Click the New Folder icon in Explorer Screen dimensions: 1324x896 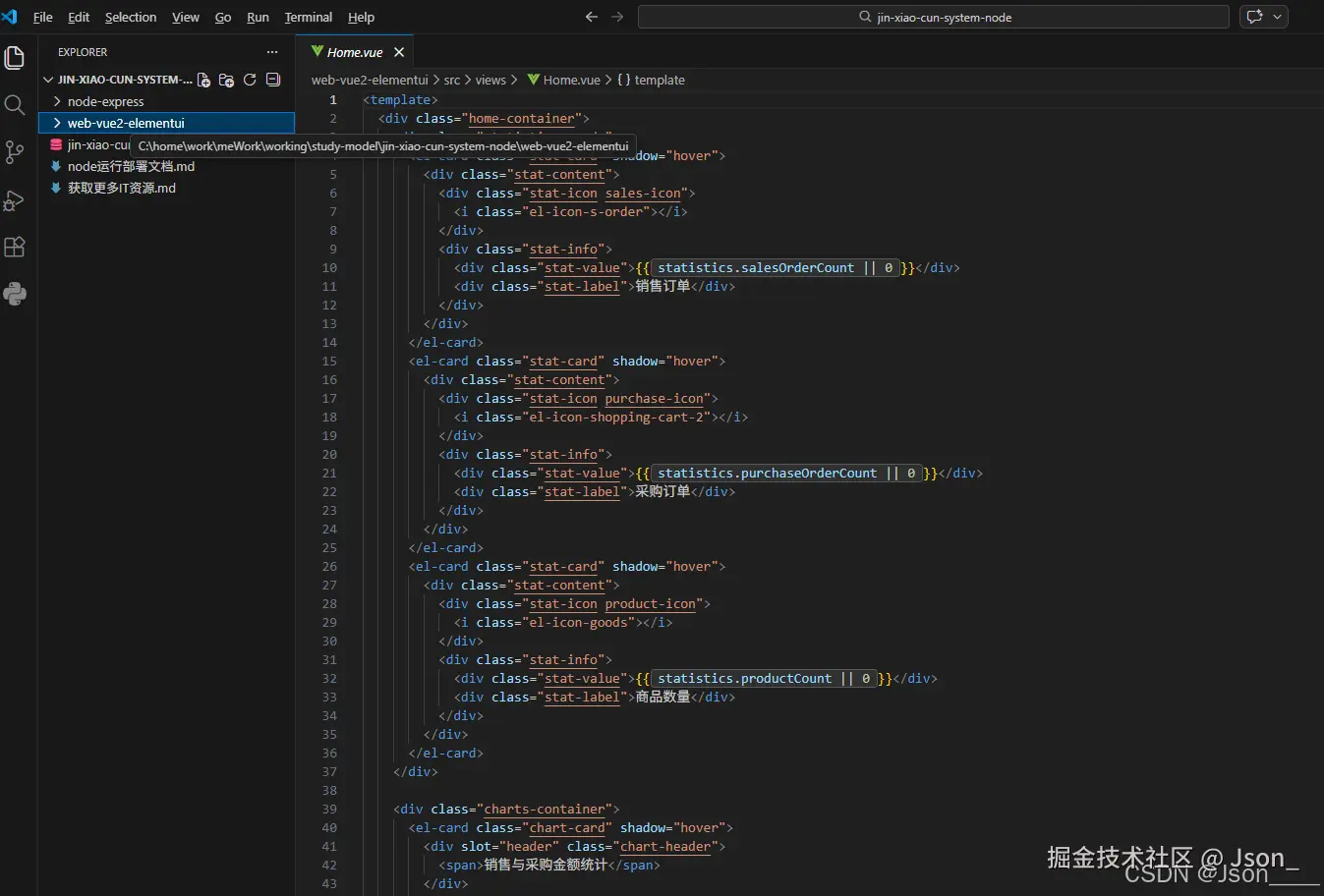227,81
